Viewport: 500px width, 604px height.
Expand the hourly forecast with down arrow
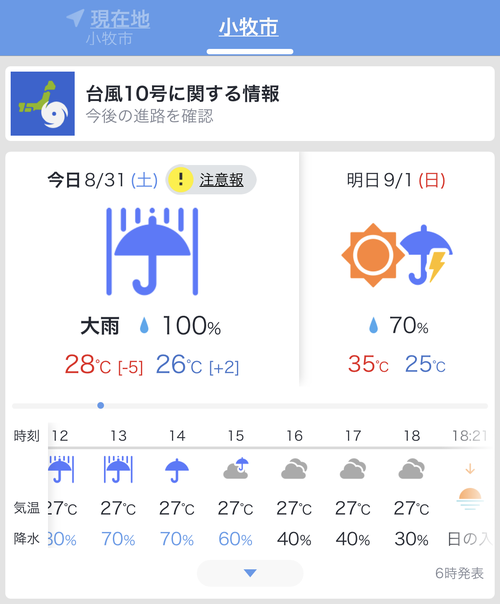(250, 573)
